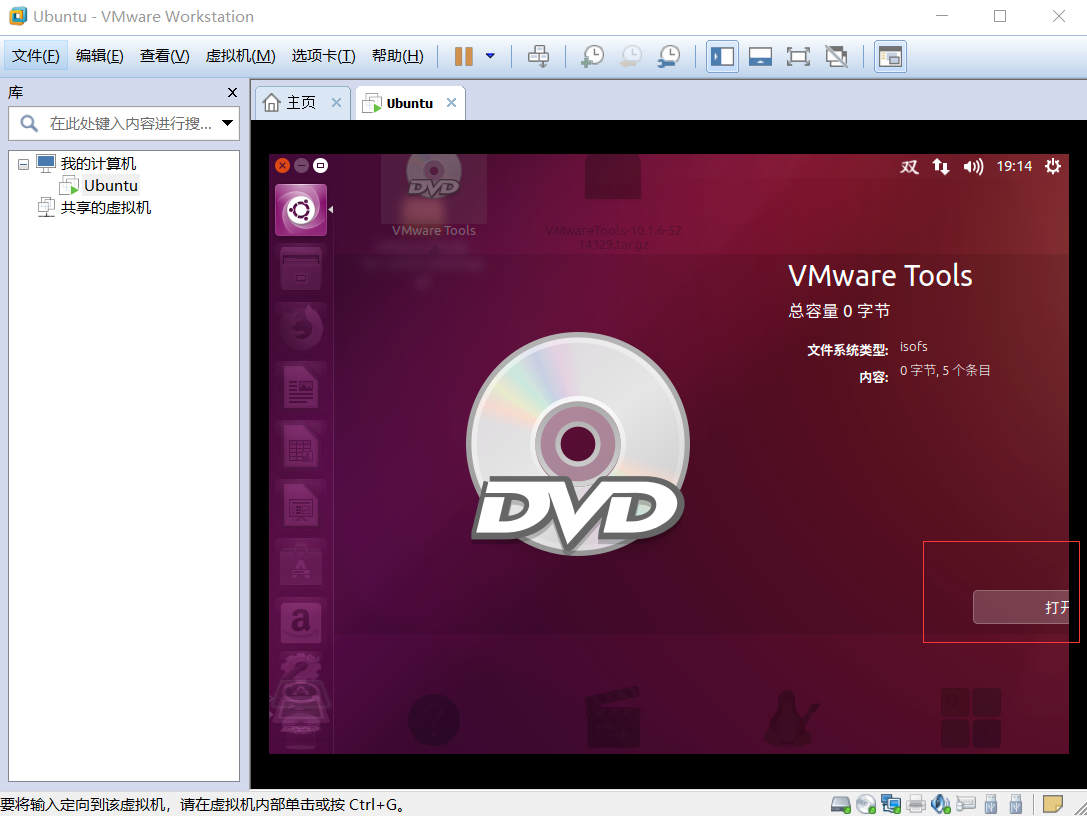Maximize the Ubuntu preview window
Image resolution: width=1087 pixels, height=816 pixels.
320,165
